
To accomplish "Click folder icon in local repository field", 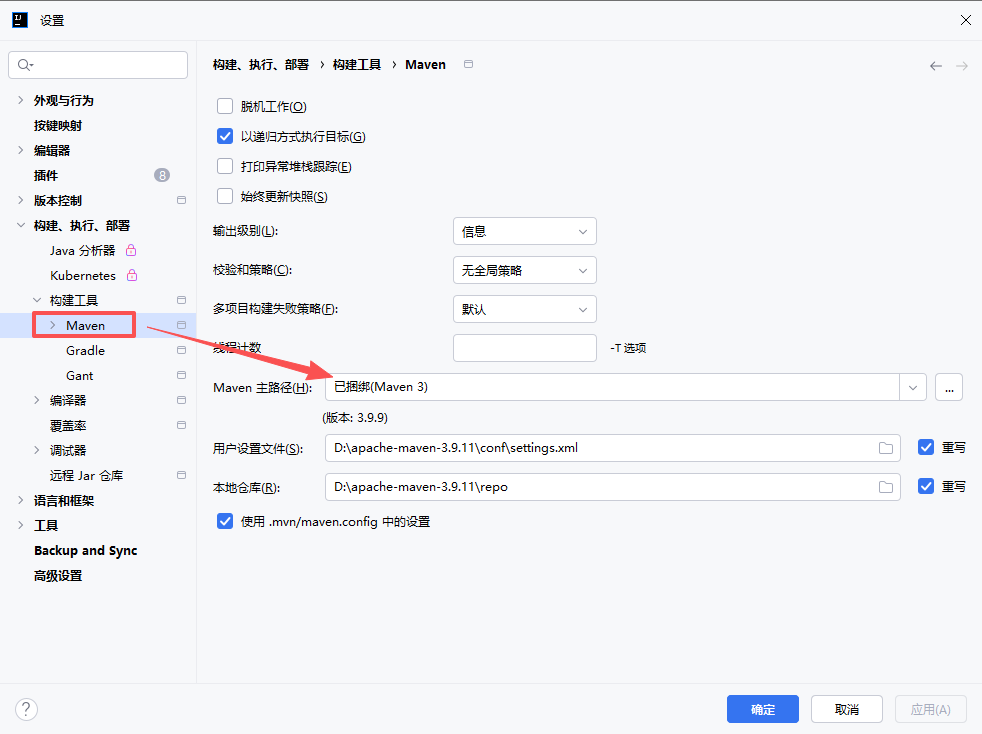I will pos(885,487).
